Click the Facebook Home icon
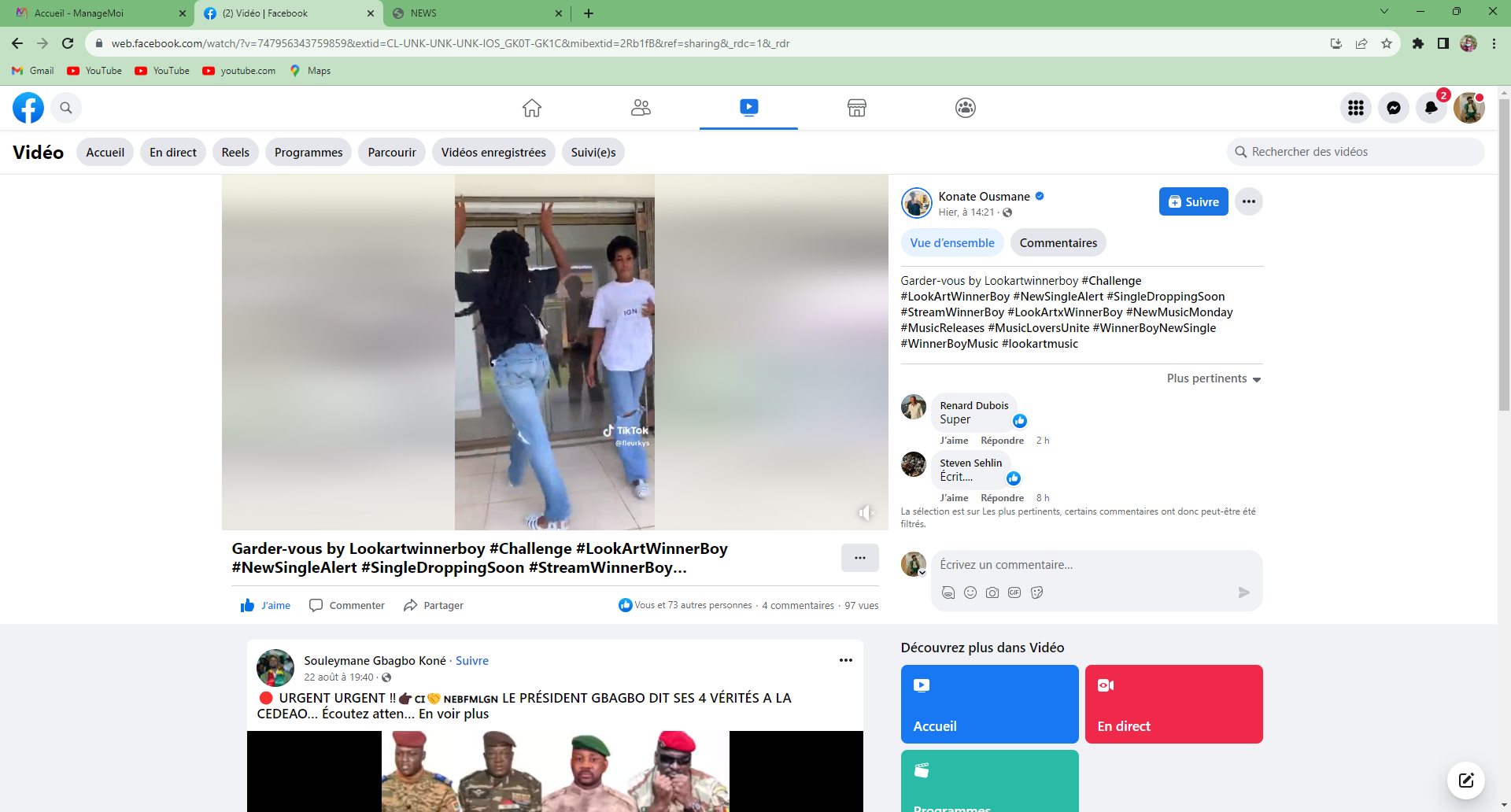Viewport: 1511px width, 812px height. pyautogui.click(x=532, y=108)
